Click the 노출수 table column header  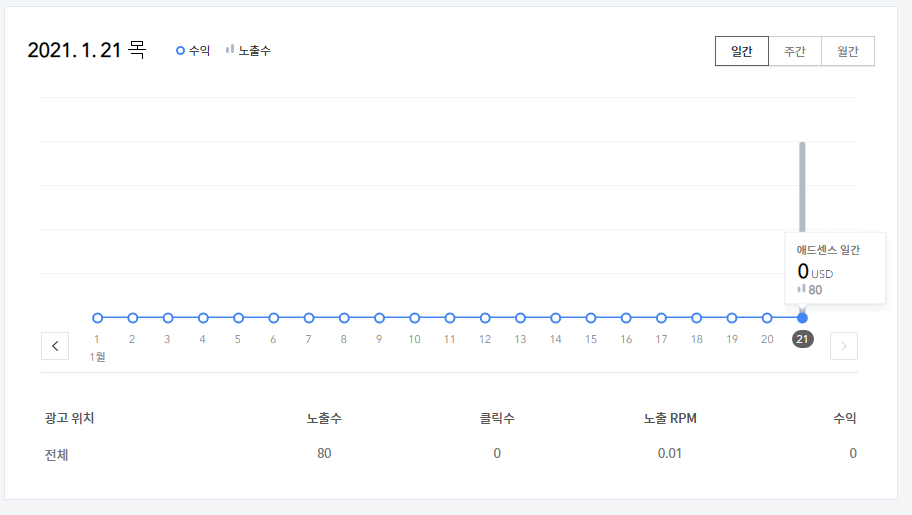coord(324,418)
